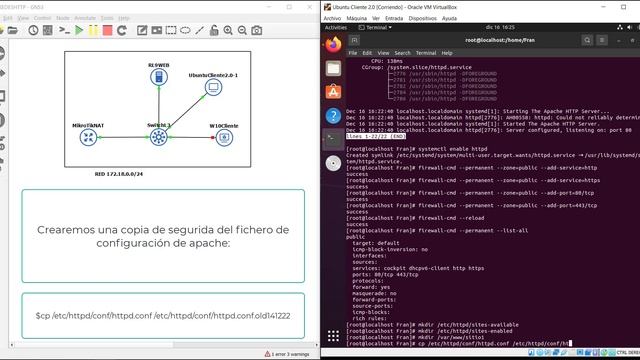Image resolution: width=640 pixels, height=360 pixels.
Task: Click the 'RED 172.18.0.0/24' label
Action: coord(119,174)
